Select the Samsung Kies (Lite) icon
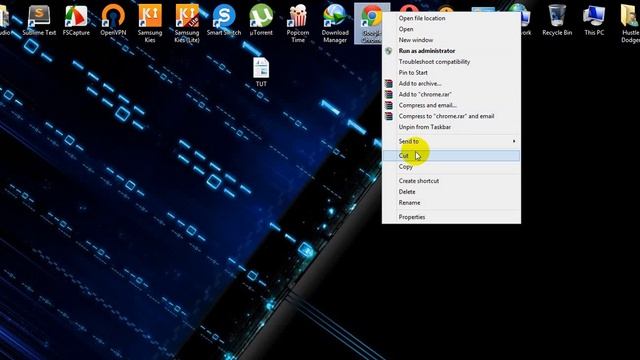640x360 pixels. tap(187, 23)
